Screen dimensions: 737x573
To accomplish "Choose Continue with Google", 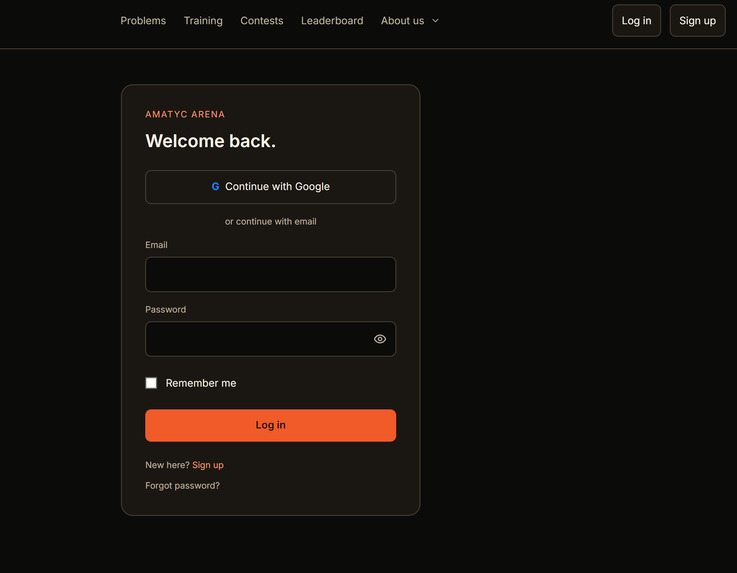I will click(x=270, y=187).
